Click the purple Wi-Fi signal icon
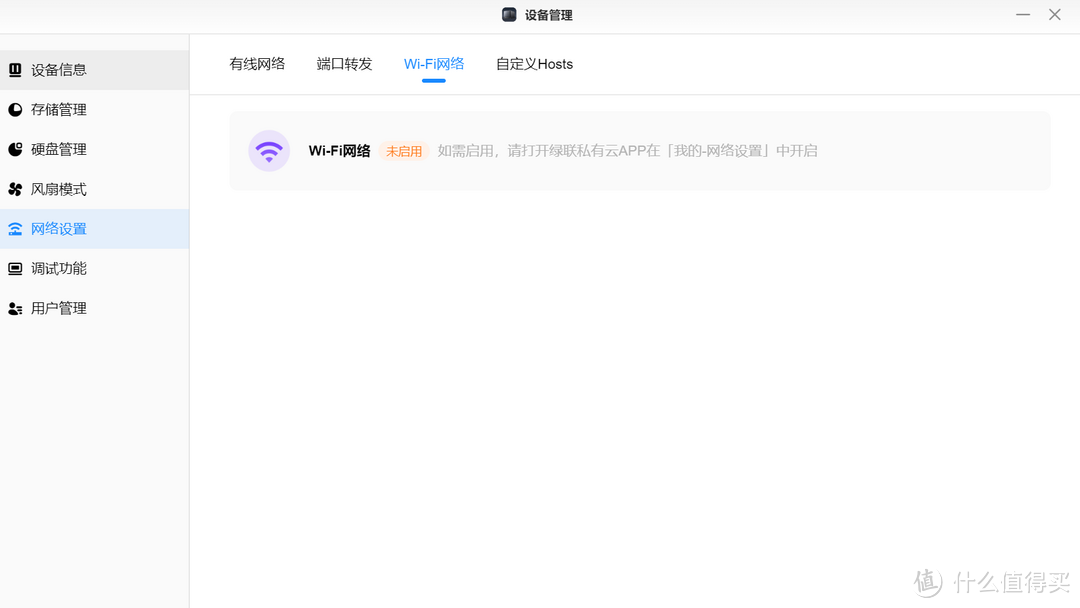 tap(269, 151)
